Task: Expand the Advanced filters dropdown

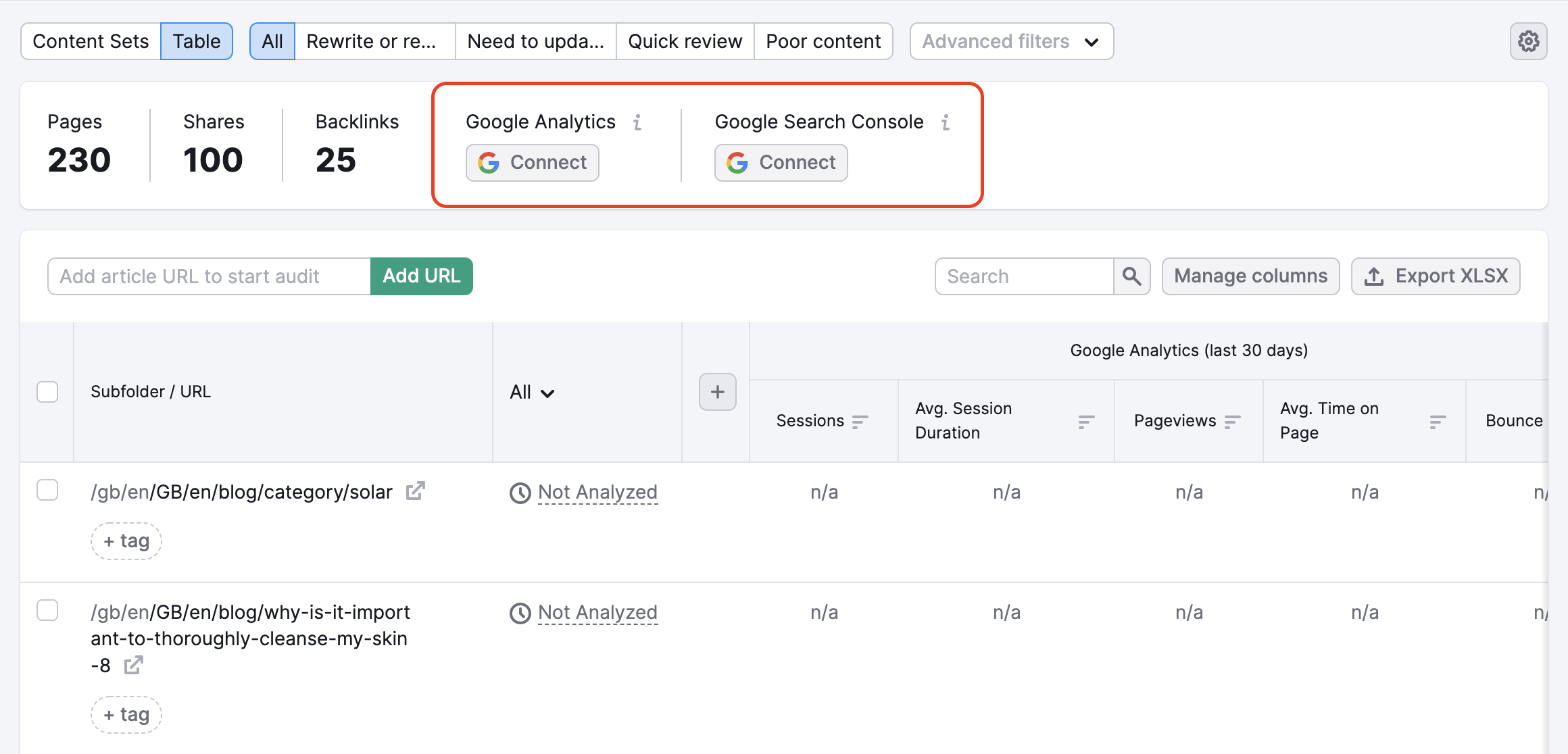Action: (x=1012, y=41)
